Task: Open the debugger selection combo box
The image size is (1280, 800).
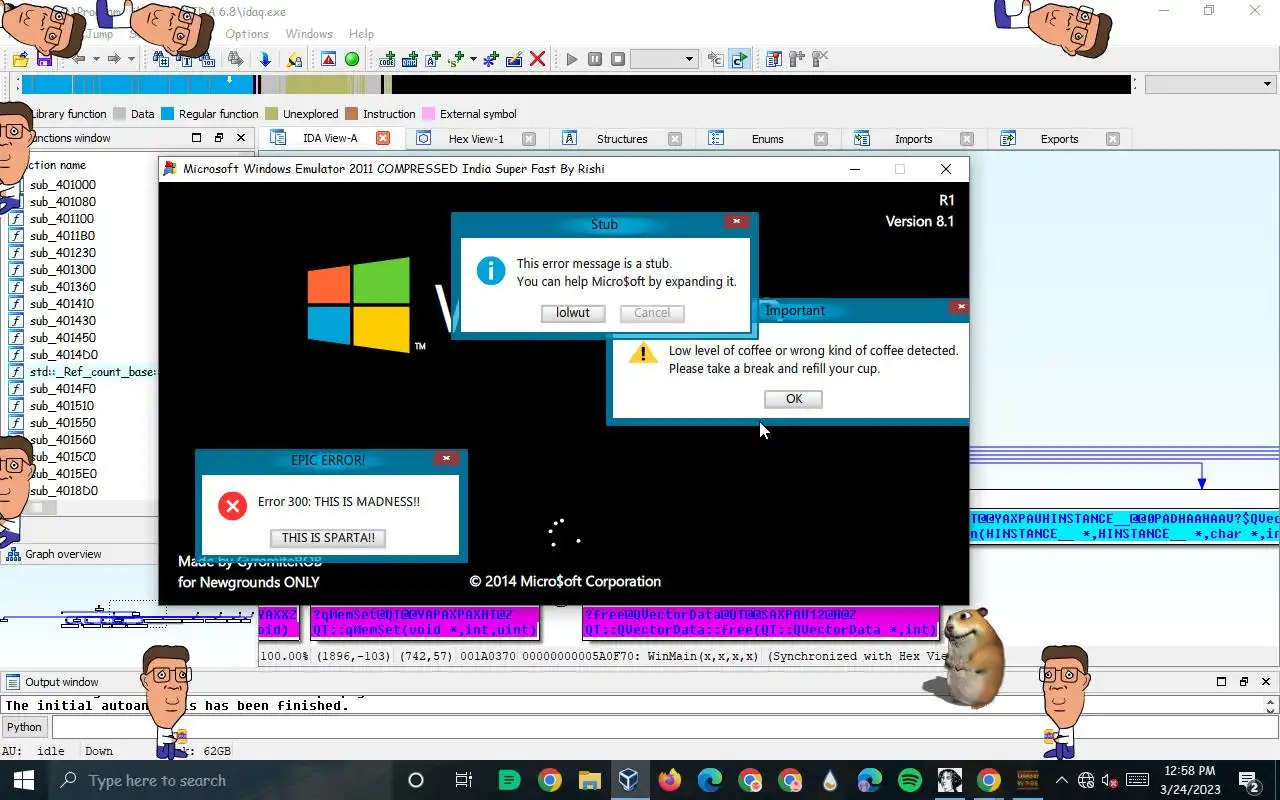Action: [x=663, y=60]
